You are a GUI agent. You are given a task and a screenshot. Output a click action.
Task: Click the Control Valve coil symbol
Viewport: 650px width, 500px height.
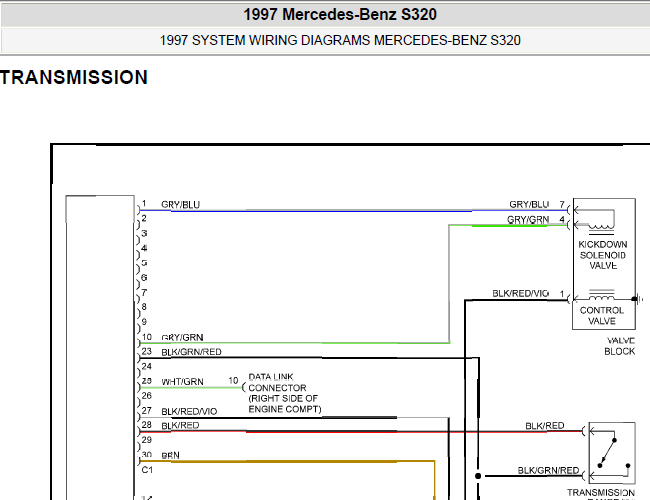click(601, 294)
